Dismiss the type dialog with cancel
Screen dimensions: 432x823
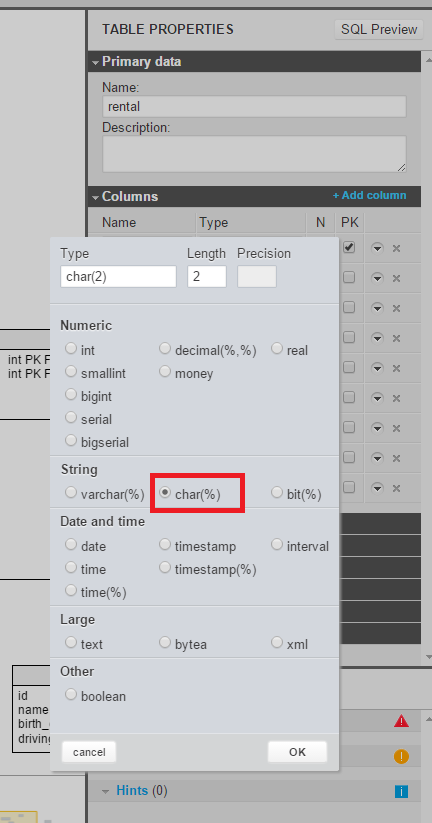(x=89, y=752)
